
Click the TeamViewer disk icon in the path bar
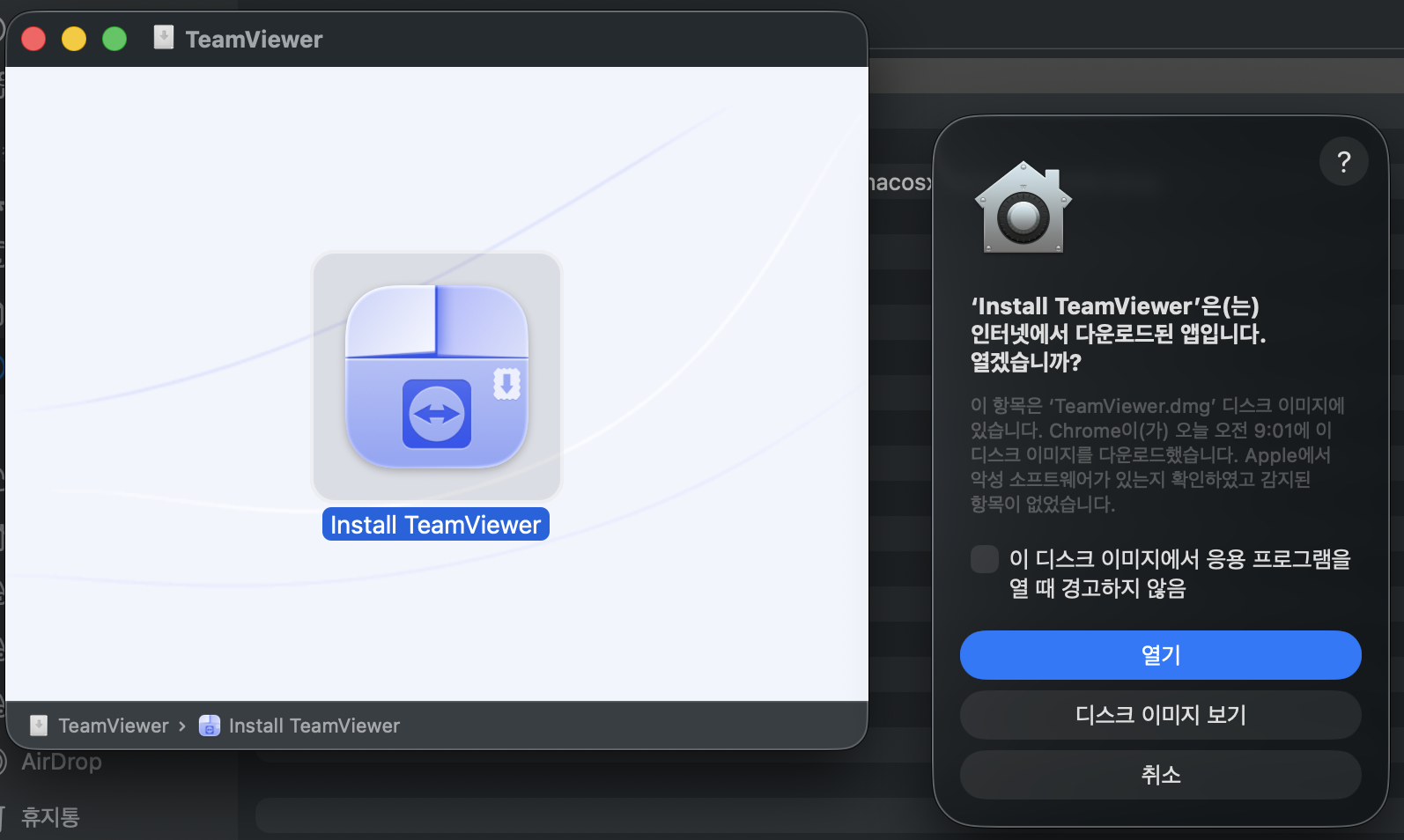(x=39, y=726)
